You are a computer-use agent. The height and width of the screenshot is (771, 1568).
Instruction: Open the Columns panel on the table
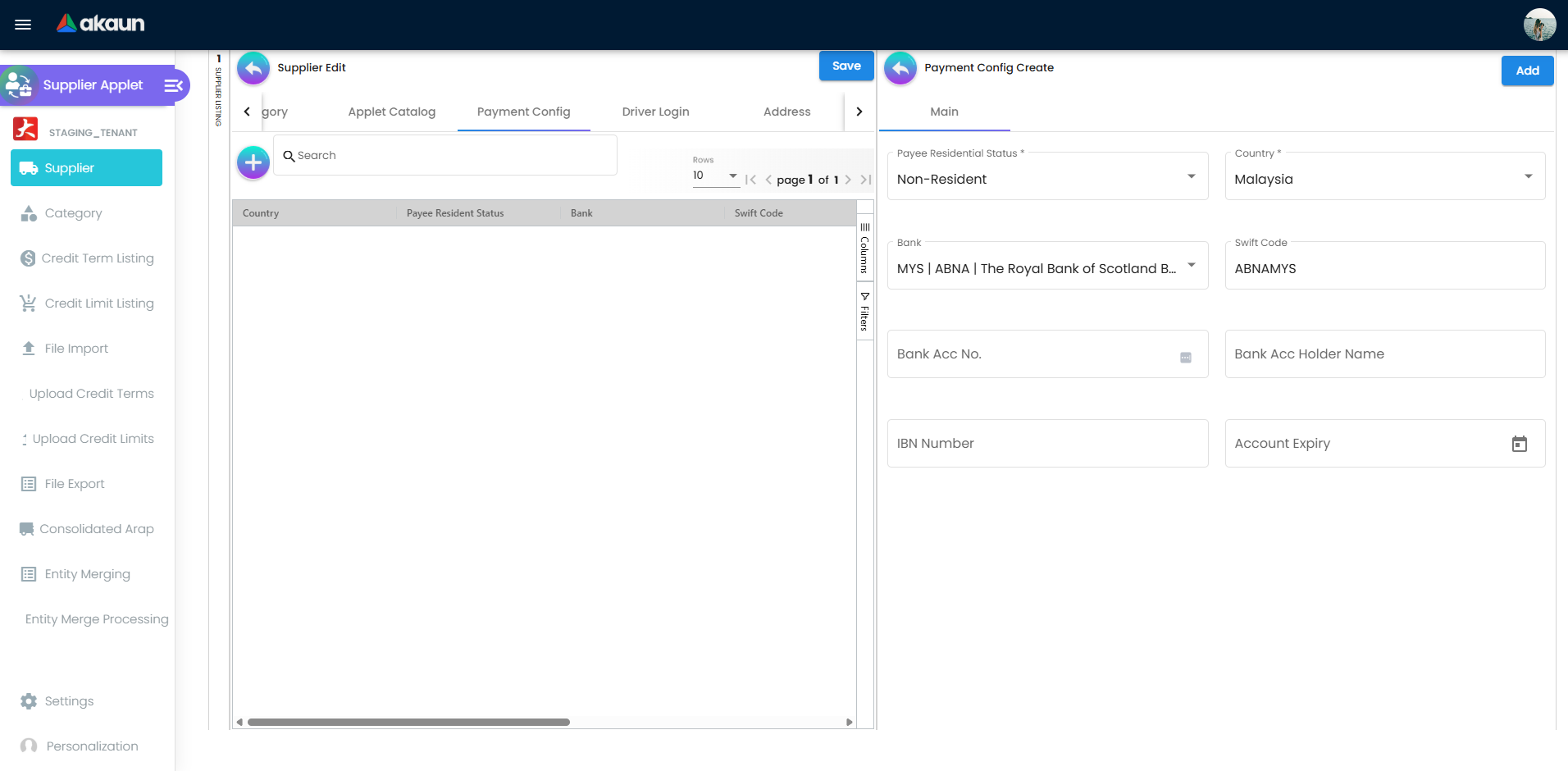tap(864, 252)
